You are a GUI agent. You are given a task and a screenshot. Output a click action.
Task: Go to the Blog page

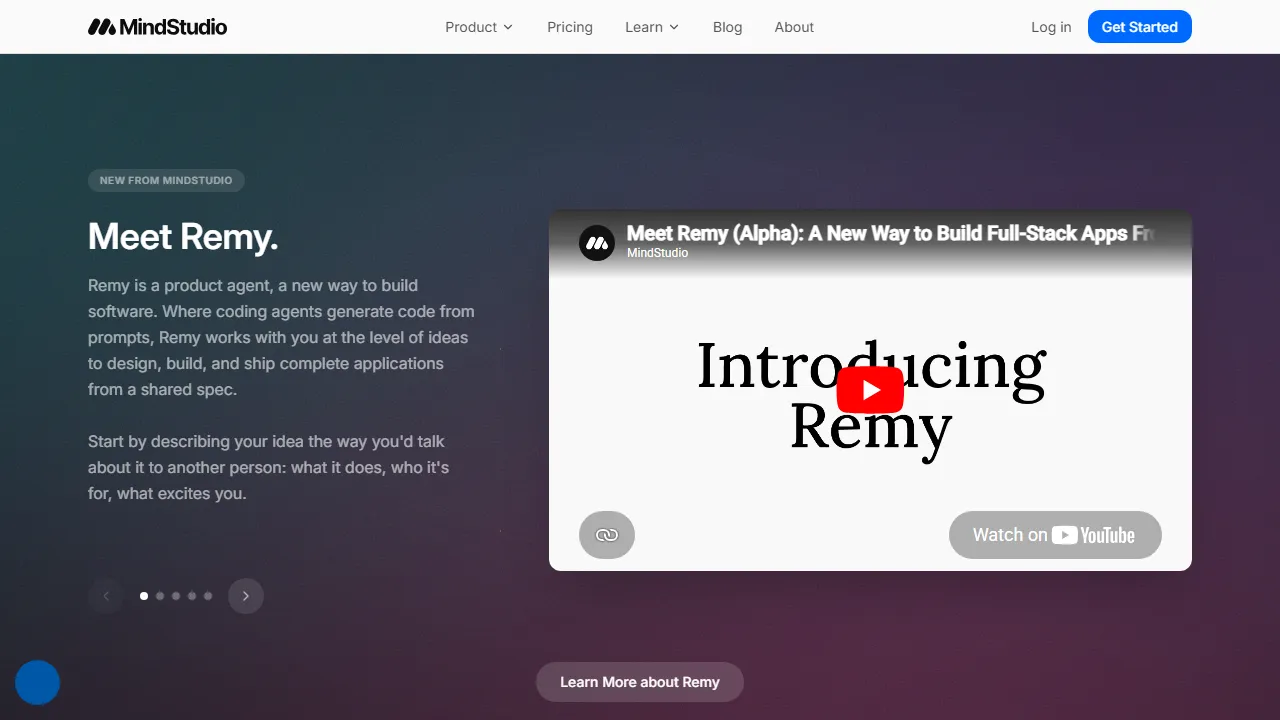tap(728, 27)
